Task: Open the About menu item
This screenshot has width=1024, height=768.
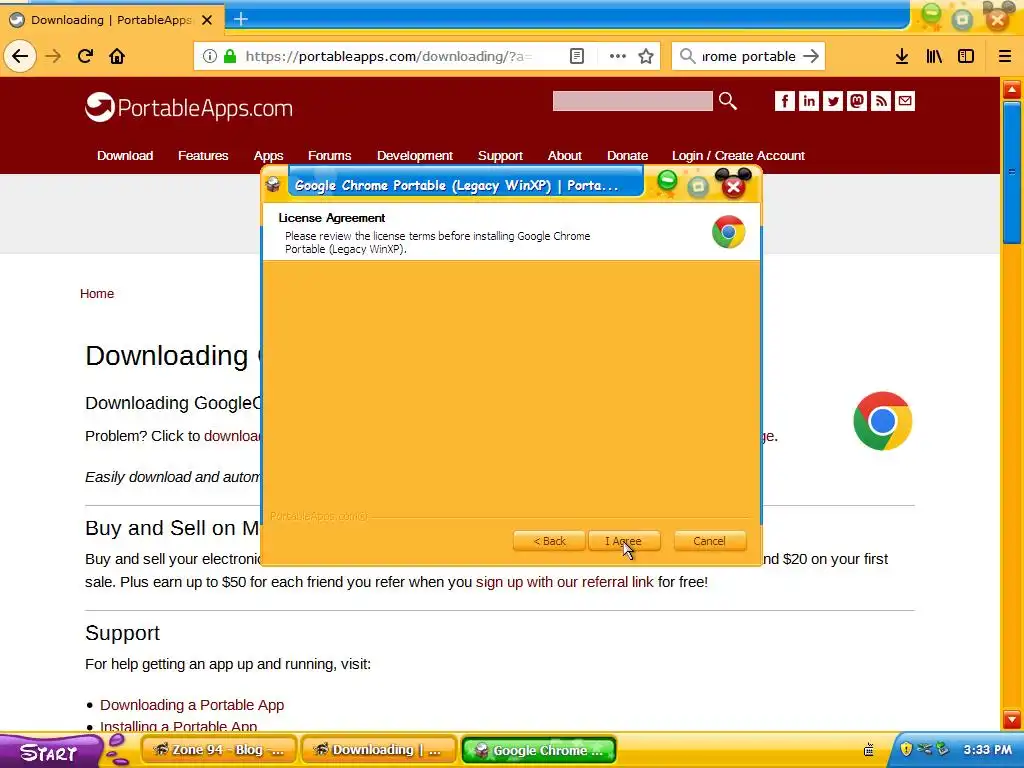Action: (564, 155)
